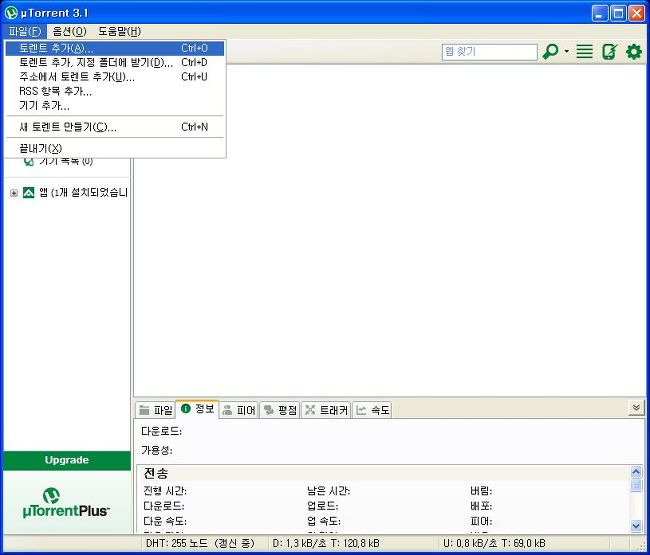Click the U: 0,8 kB/초 upload status
The image size is (650, 555).
coord(494,543)
